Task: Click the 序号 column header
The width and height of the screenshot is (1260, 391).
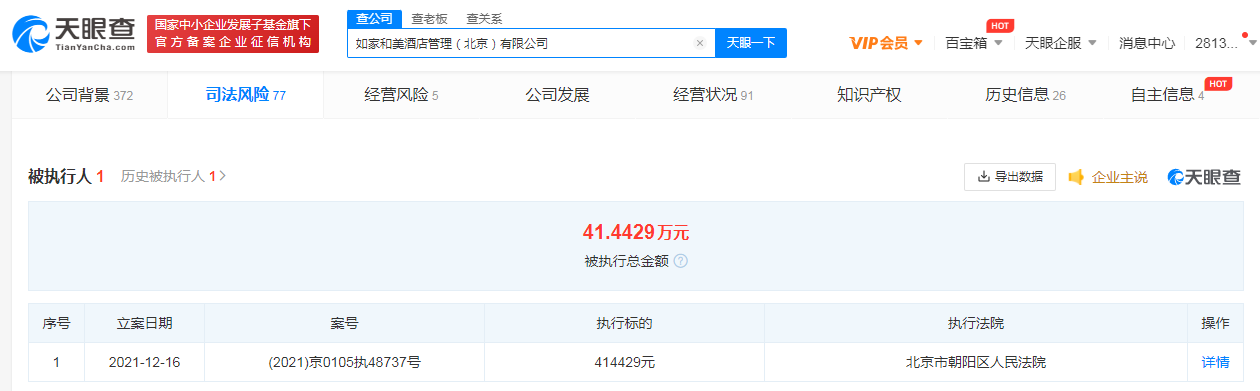Action: click(56, 323)
